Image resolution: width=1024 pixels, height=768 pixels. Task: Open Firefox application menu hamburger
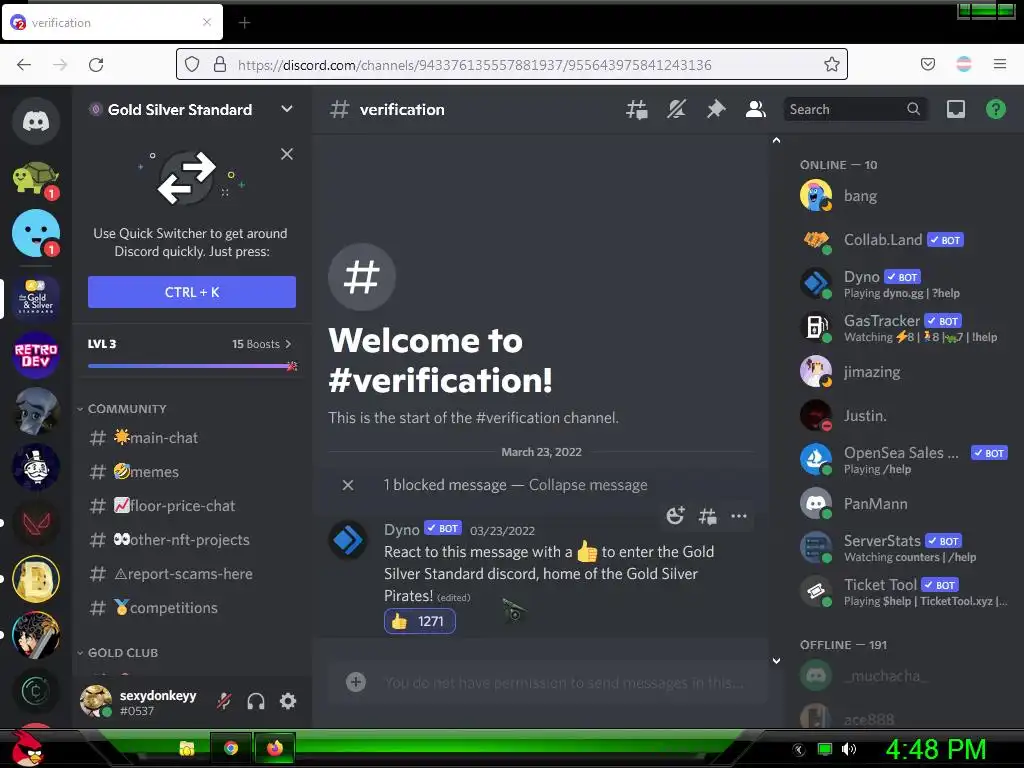point(999,64)
